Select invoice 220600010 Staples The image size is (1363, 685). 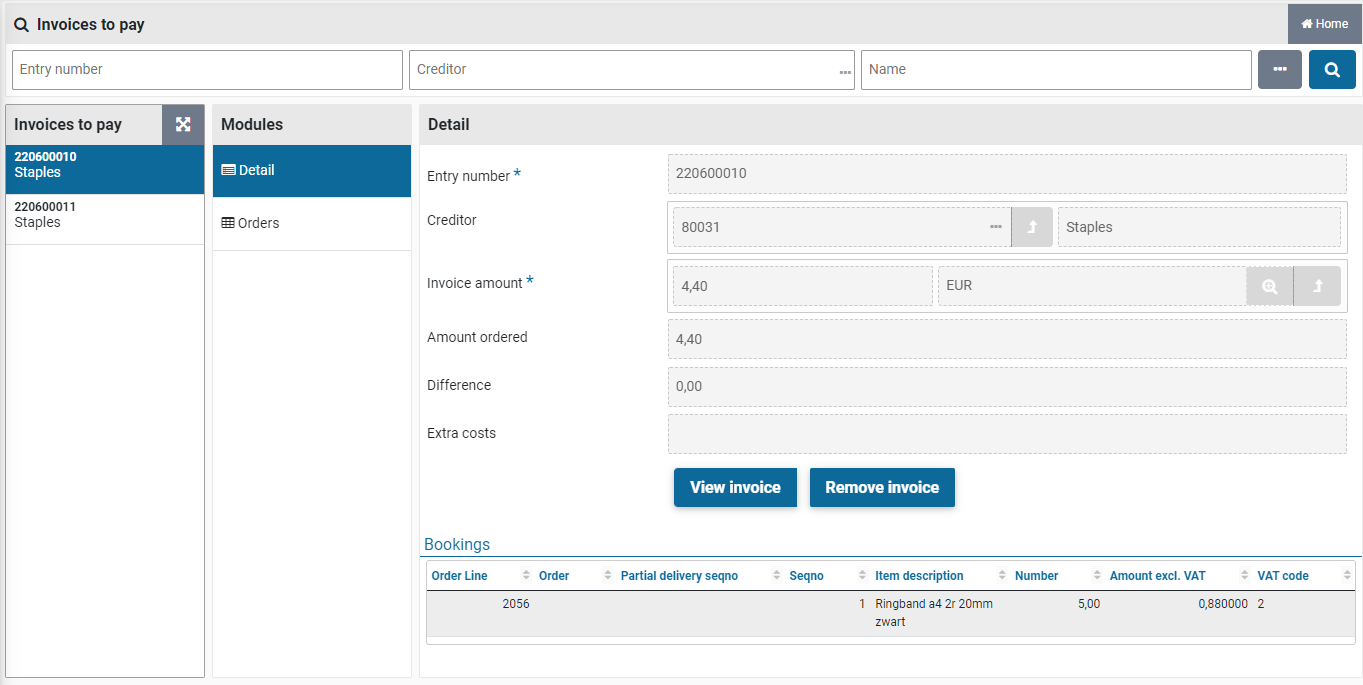(105, 165)
